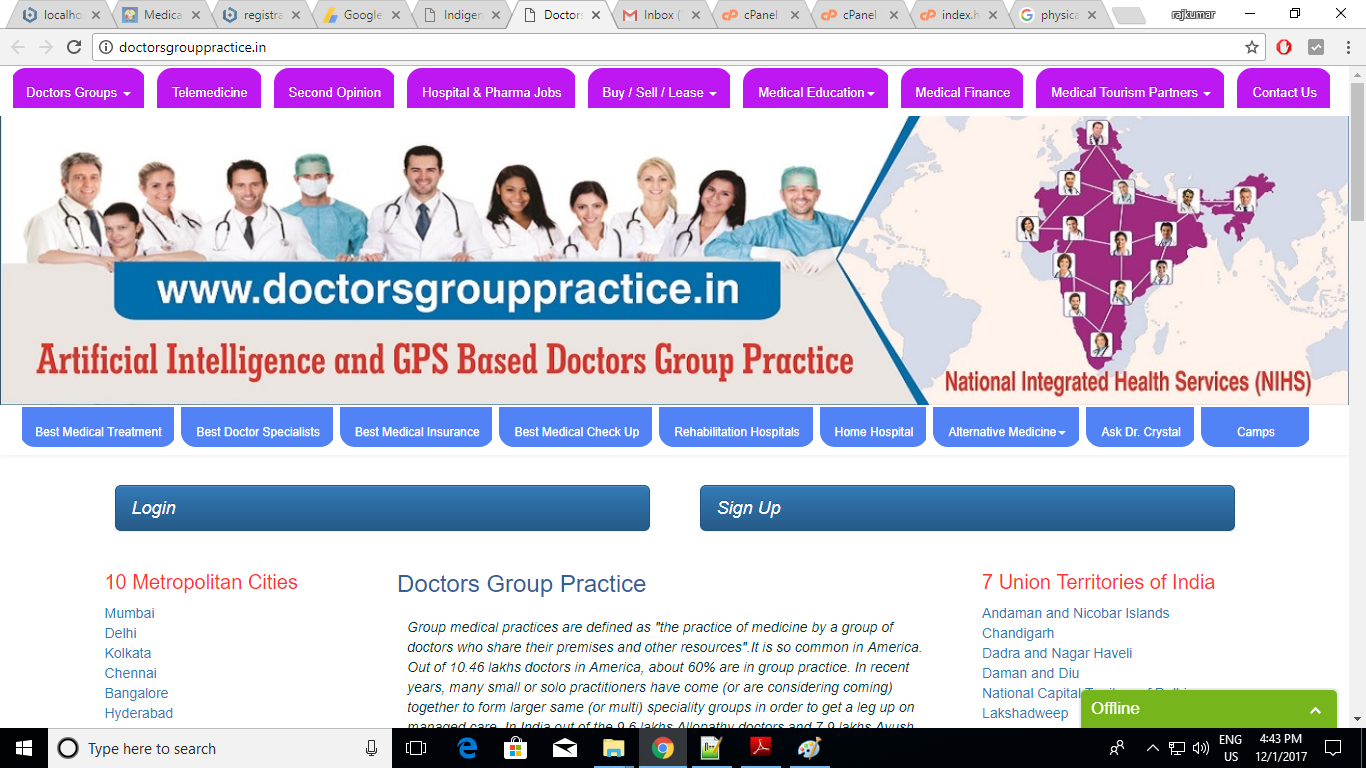Bookmark this page with the star icon
The width and height of the screenshot is (1366, 768).
click(x=1251, y=46)
